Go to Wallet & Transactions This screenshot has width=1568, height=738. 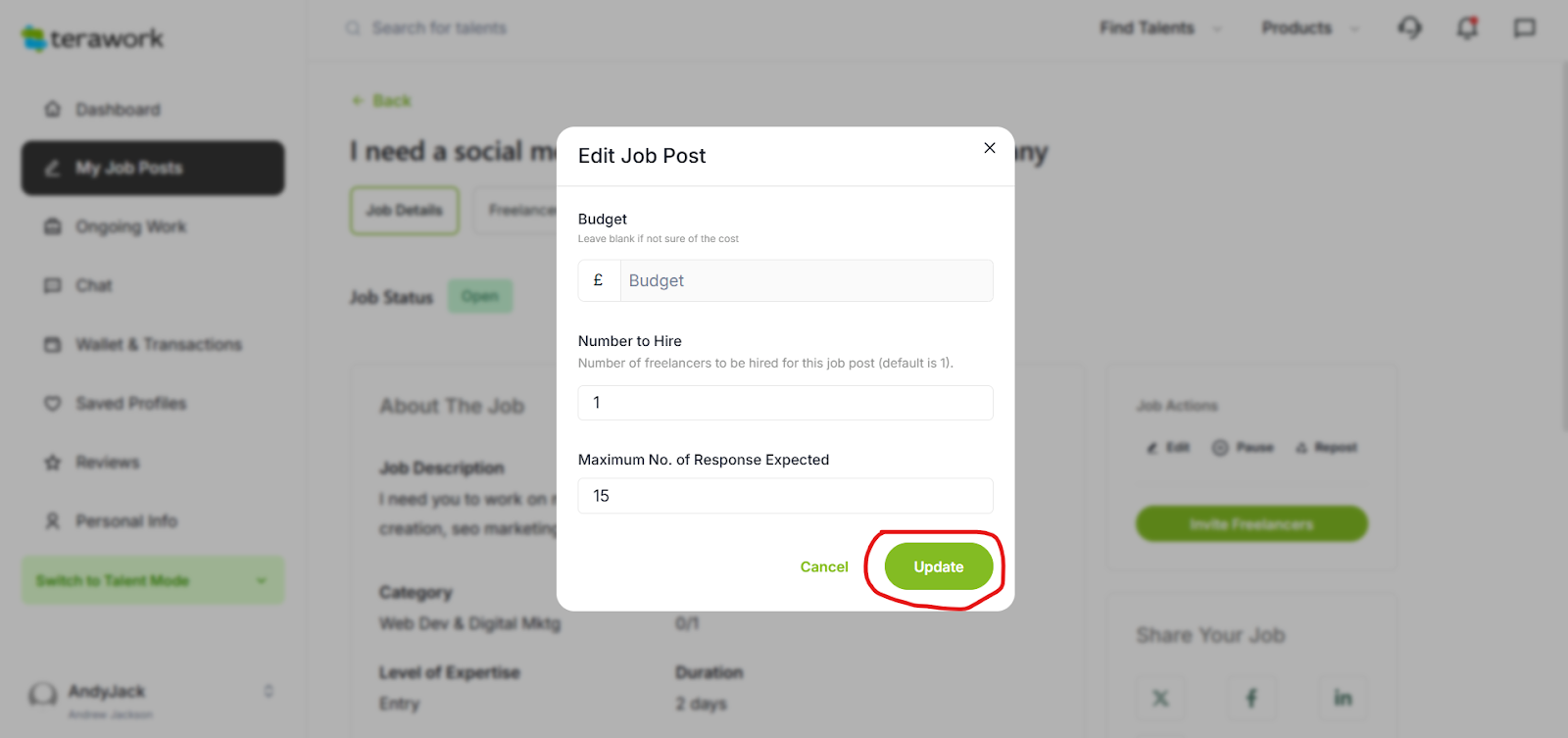tap(158, 344)
